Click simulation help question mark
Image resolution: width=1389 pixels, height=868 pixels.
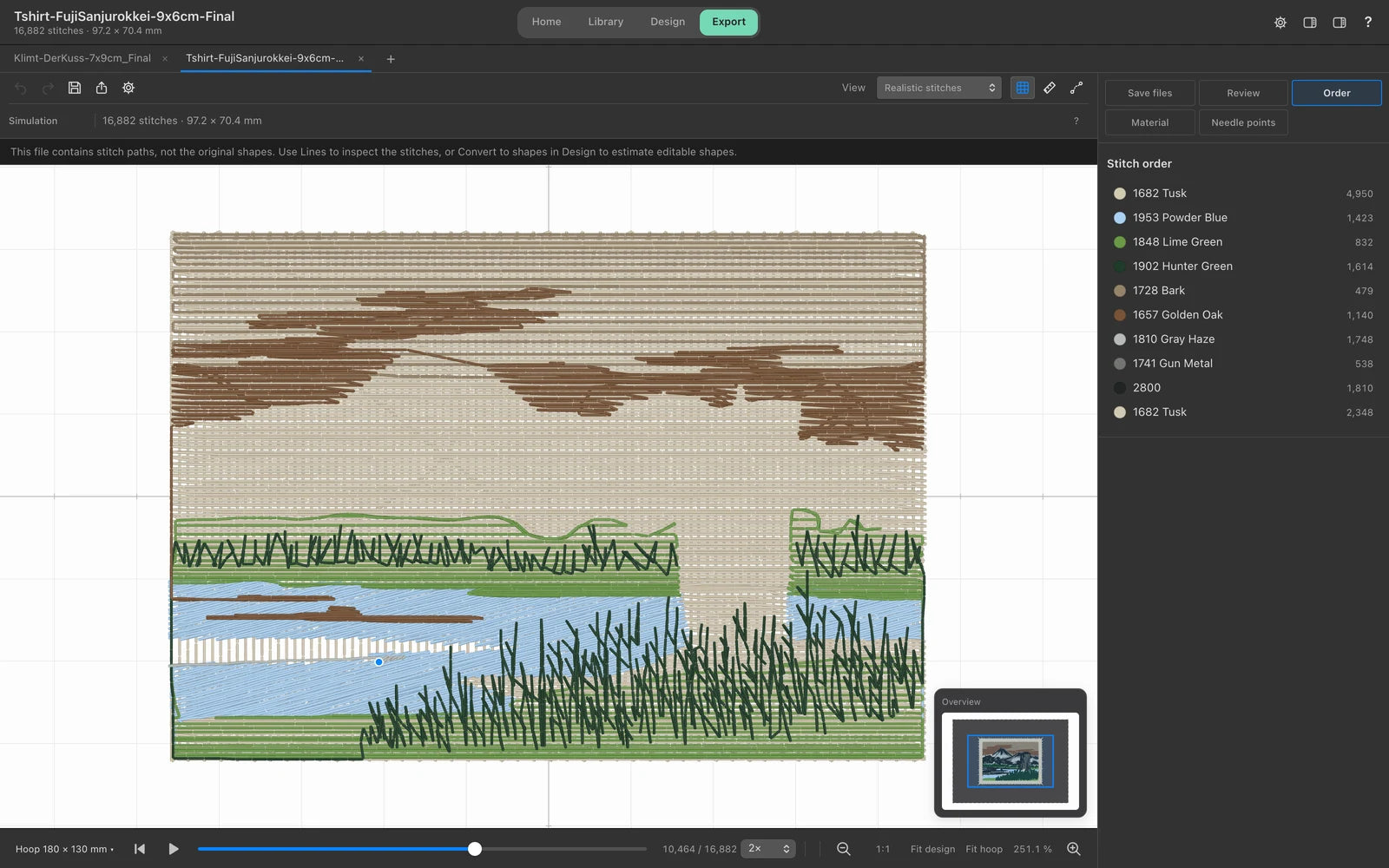(1076, 121)
